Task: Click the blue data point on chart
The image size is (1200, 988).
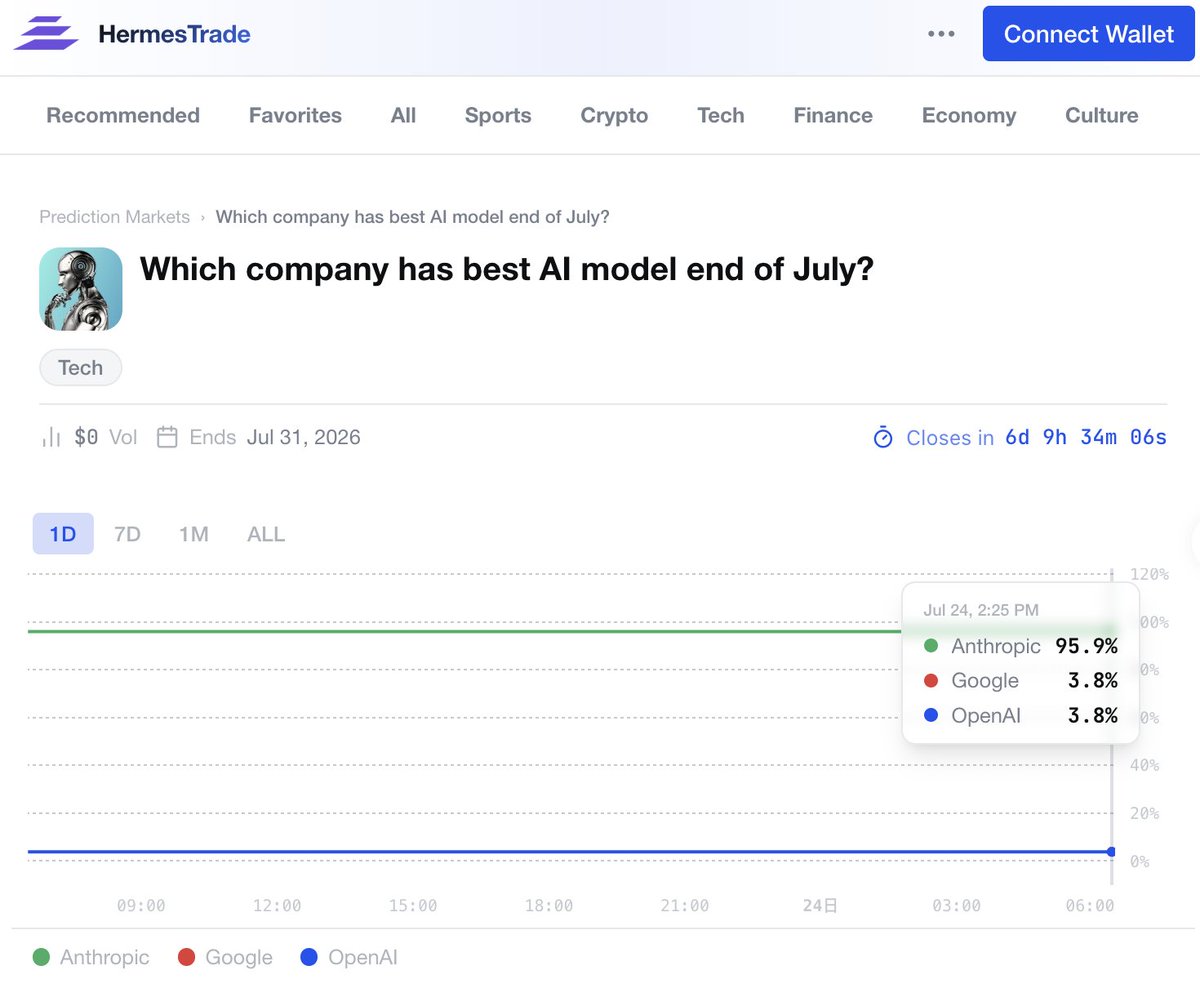Action: coord(1111,852)
